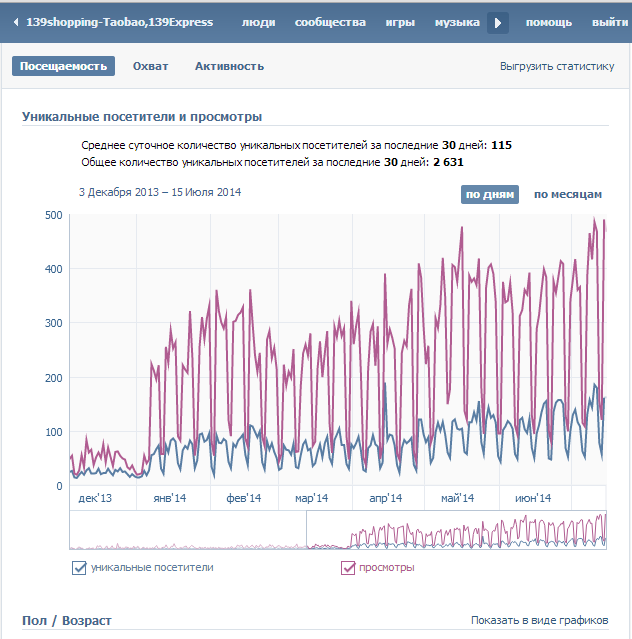The height and width of the screenshot is (639, 632).
Task: Open the сообщества menu item
Action: (330, 22)
